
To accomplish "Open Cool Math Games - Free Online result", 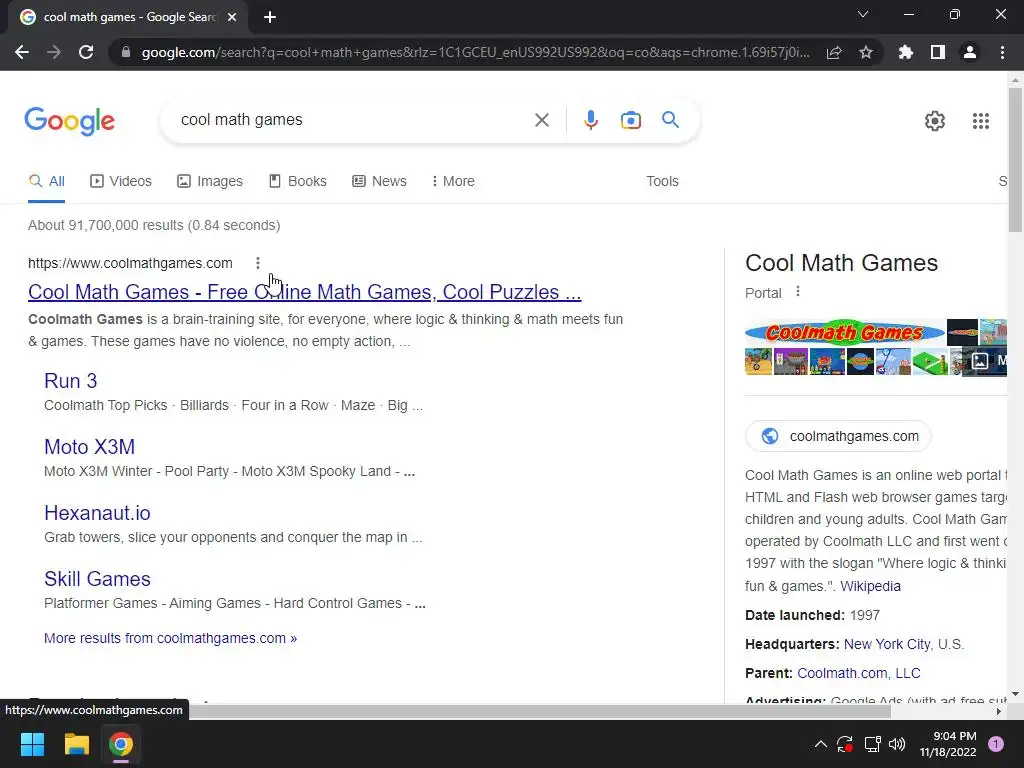I will click(304, 292).
